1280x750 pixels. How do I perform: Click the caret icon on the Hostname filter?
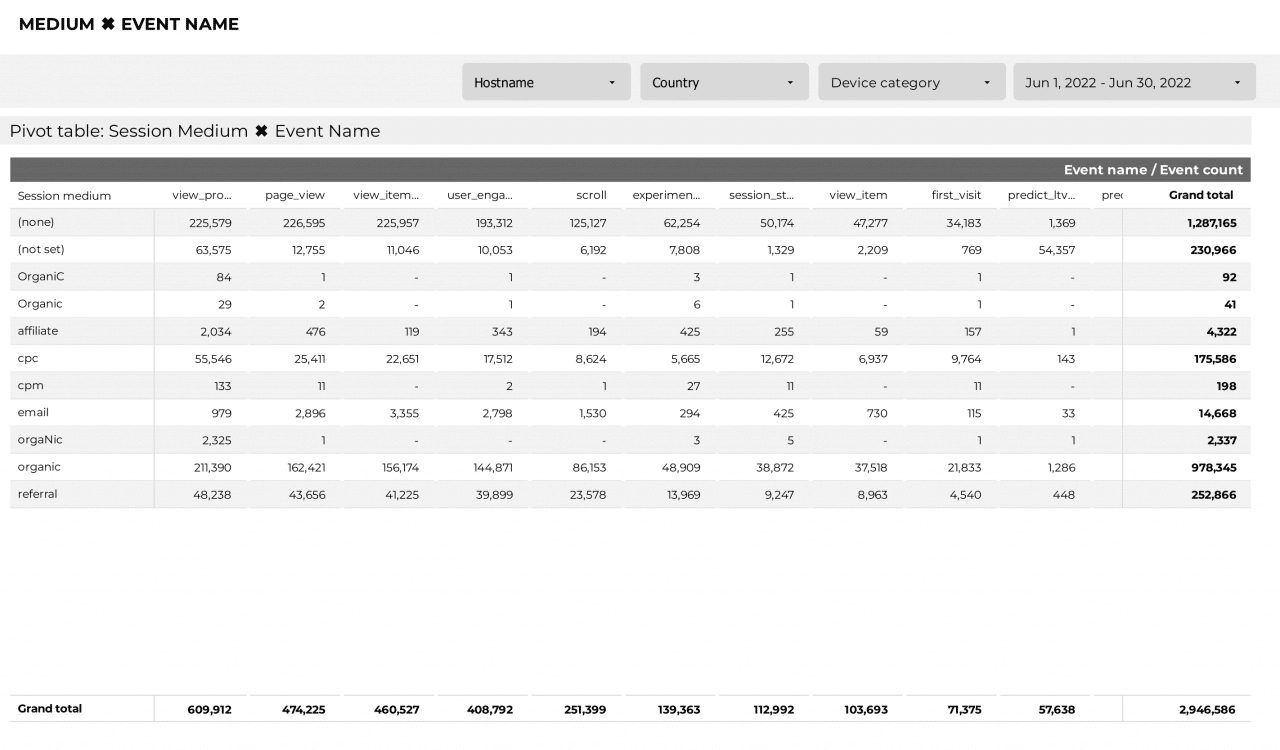click(612, 82)
